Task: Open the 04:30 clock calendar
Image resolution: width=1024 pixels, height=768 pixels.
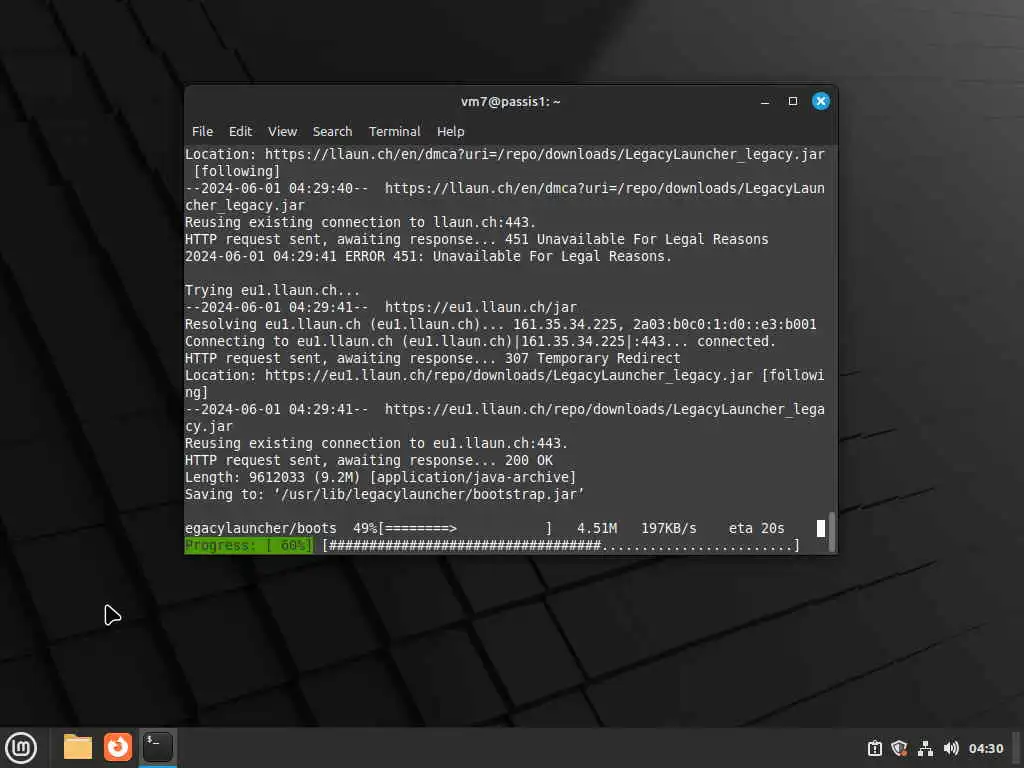Action: pyautogui.click(x=985, y=748)
